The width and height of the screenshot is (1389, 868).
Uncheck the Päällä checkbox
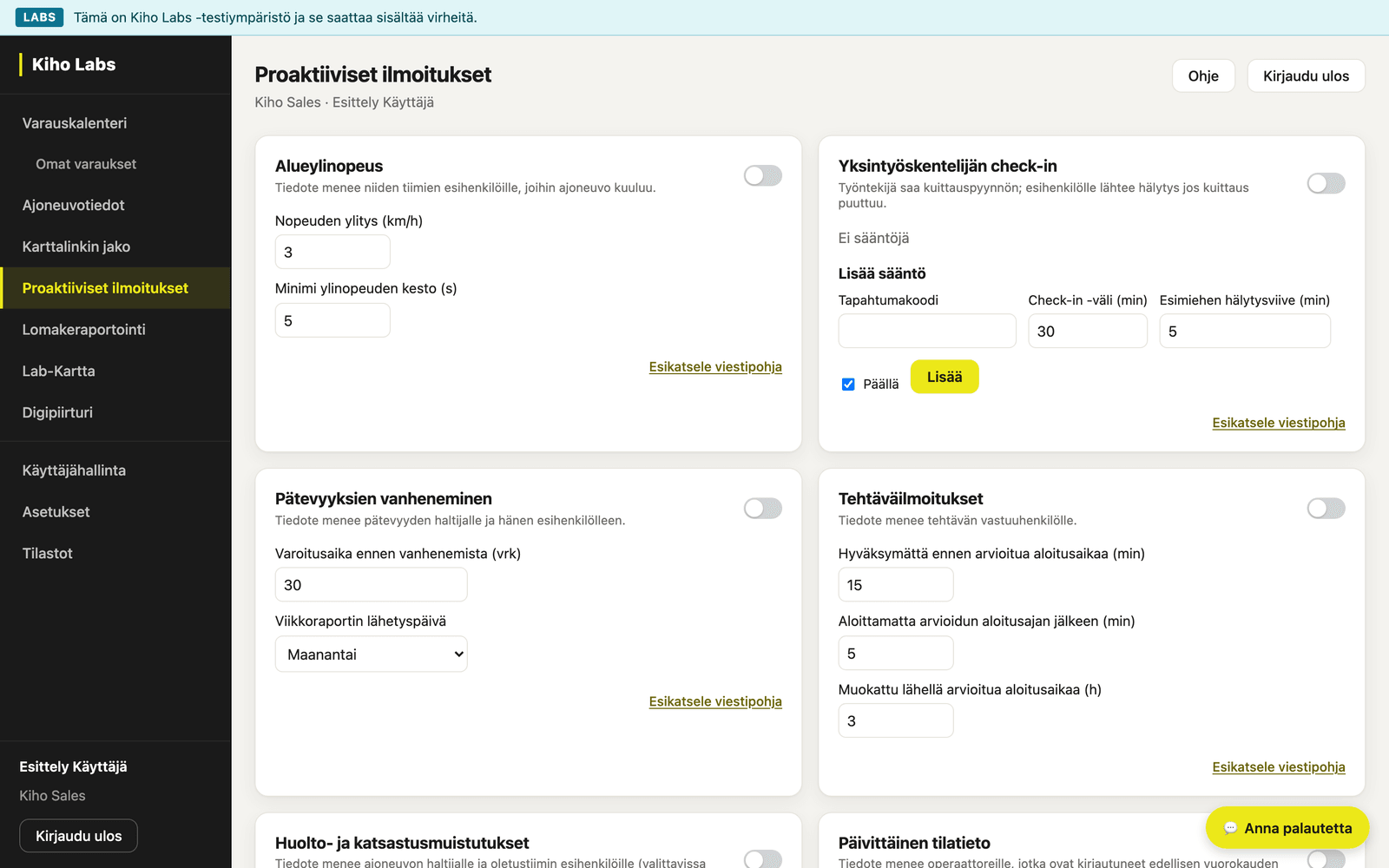coord(848,385)
